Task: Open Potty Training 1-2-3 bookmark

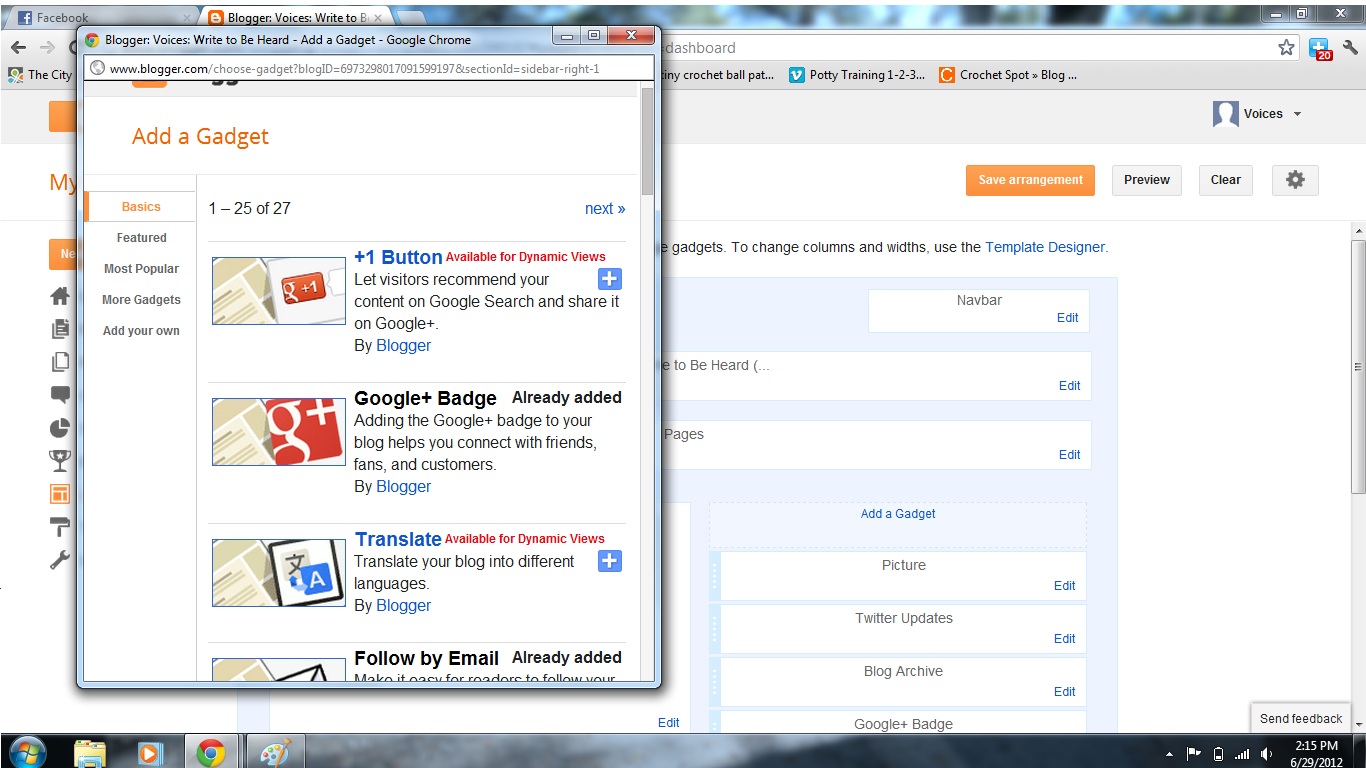Action: point(857,75)
